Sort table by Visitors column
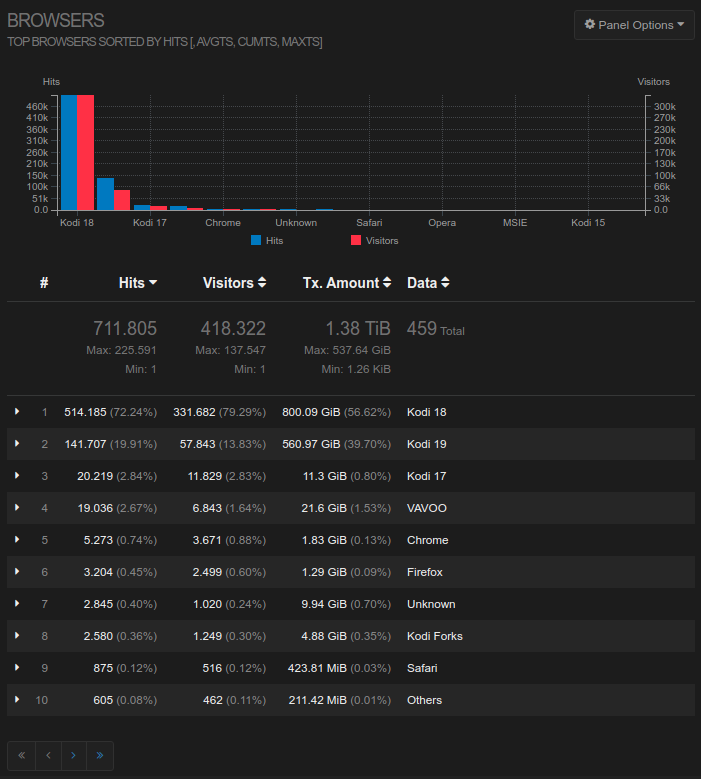701x779 pixels. 234,283
